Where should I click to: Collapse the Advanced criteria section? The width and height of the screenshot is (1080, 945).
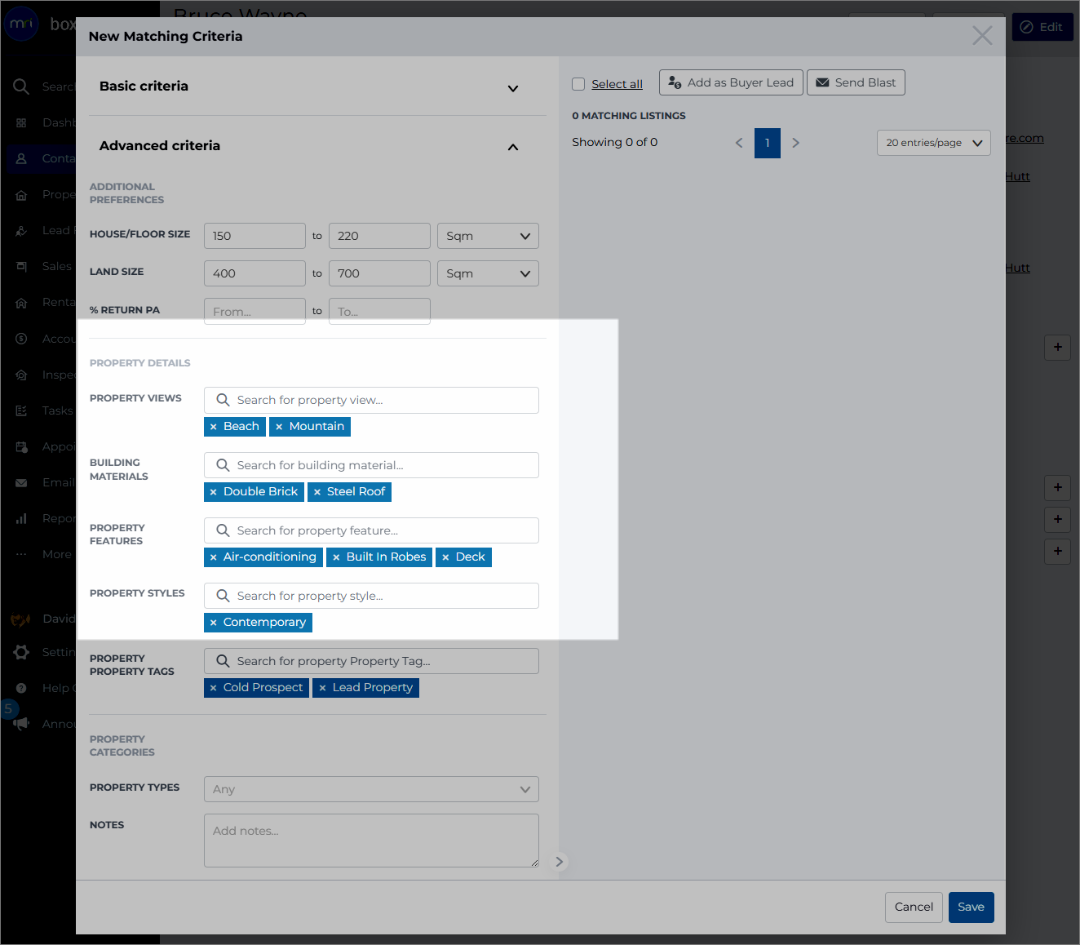click(x=512, y=147)
